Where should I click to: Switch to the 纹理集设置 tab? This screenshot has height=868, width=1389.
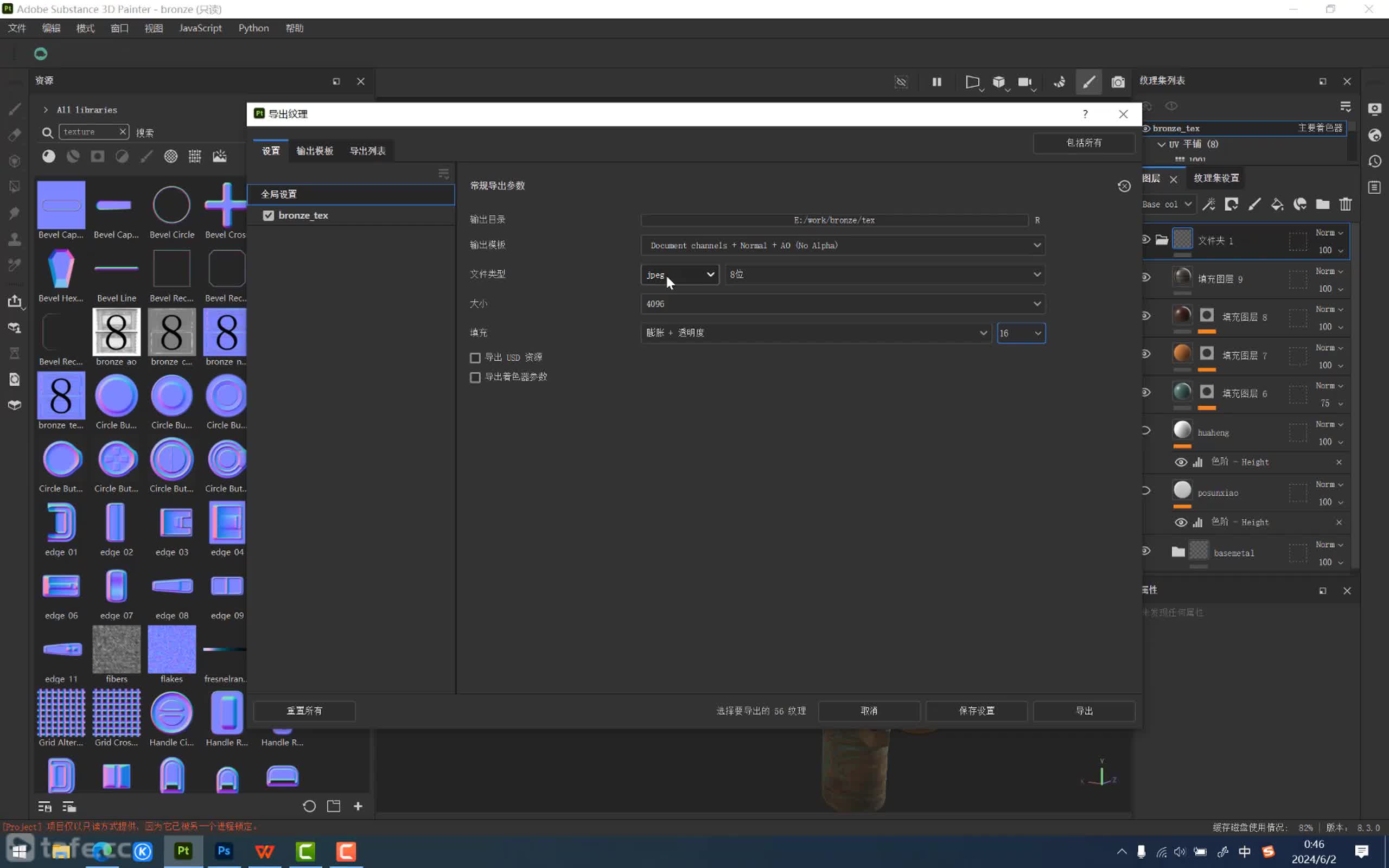(x=1216, y=178)
